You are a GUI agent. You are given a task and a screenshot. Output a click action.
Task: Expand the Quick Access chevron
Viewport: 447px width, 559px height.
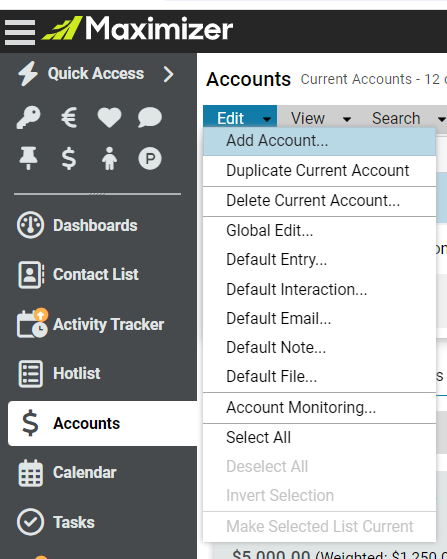point(169,74)
